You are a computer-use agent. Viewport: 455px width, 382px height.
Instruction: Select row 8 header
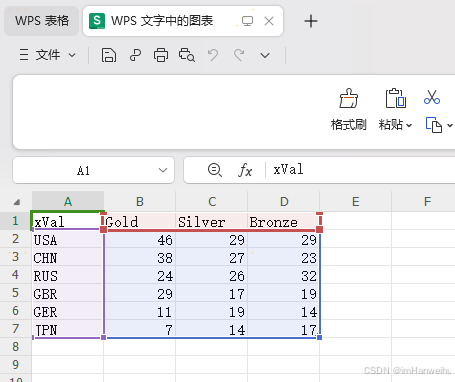click(15, 347)
